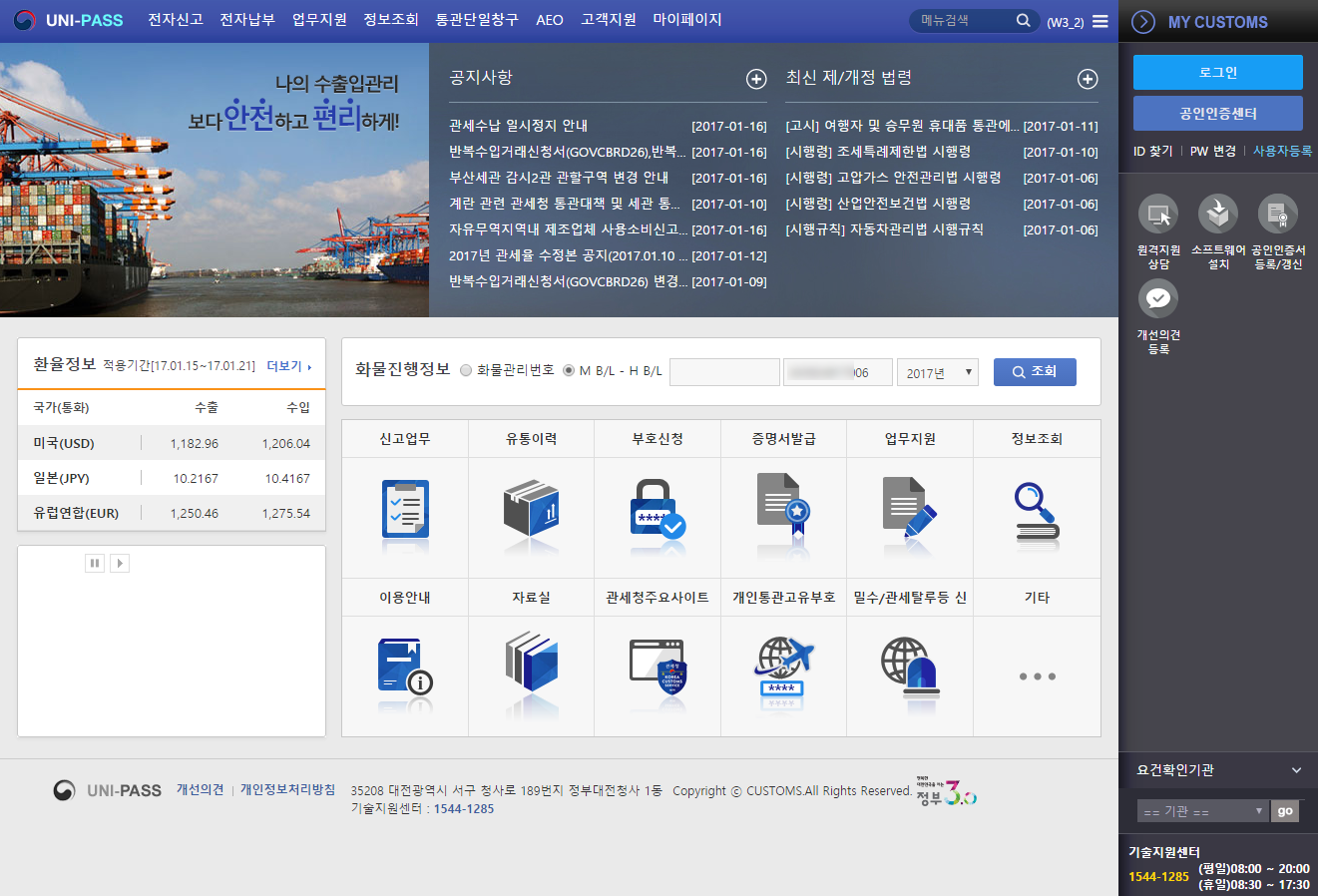Open the 소프트웨어 설치 icon
Viewport: 1318px width, 896px height.
click(1218, 215)
